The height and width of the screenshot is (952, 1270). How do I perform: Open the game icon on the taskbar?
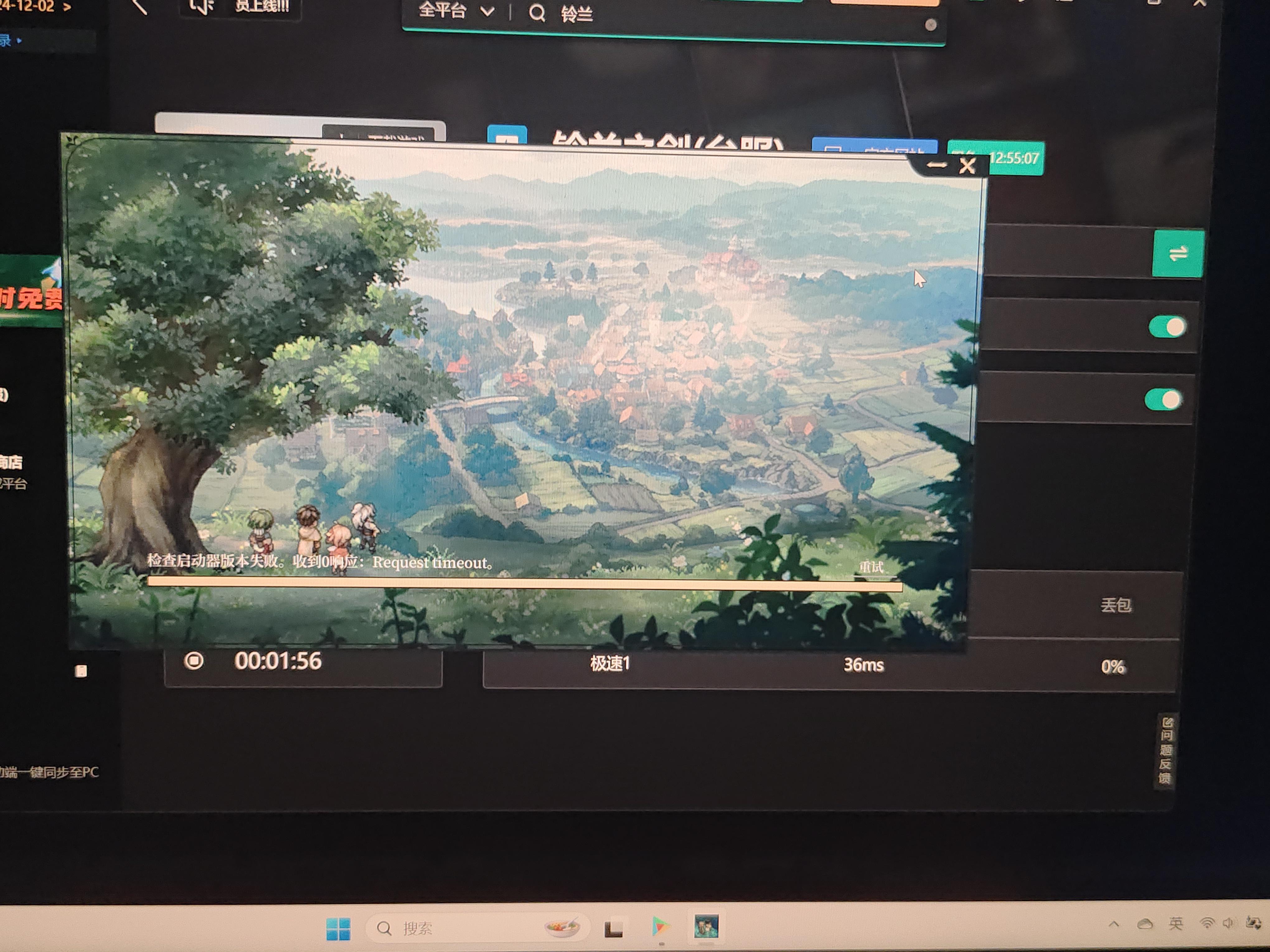point(706,926)
